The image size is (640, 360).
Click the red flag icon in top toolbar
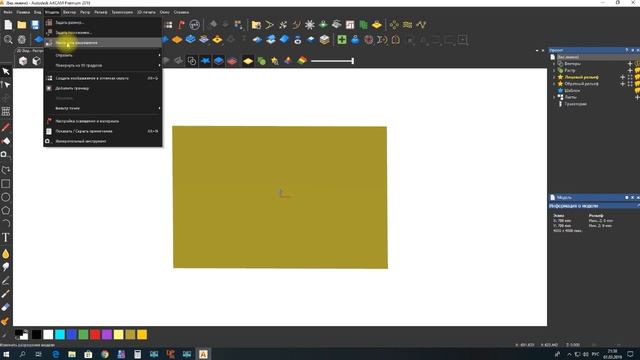point(181,25)
